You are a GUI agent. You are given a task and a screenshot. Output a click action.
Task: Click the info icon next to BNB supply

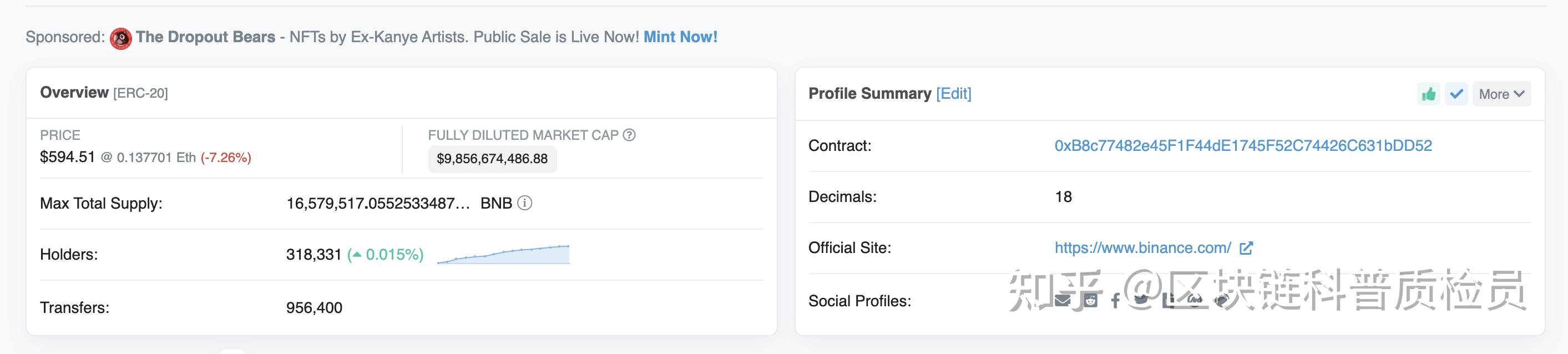pos(524,203)
